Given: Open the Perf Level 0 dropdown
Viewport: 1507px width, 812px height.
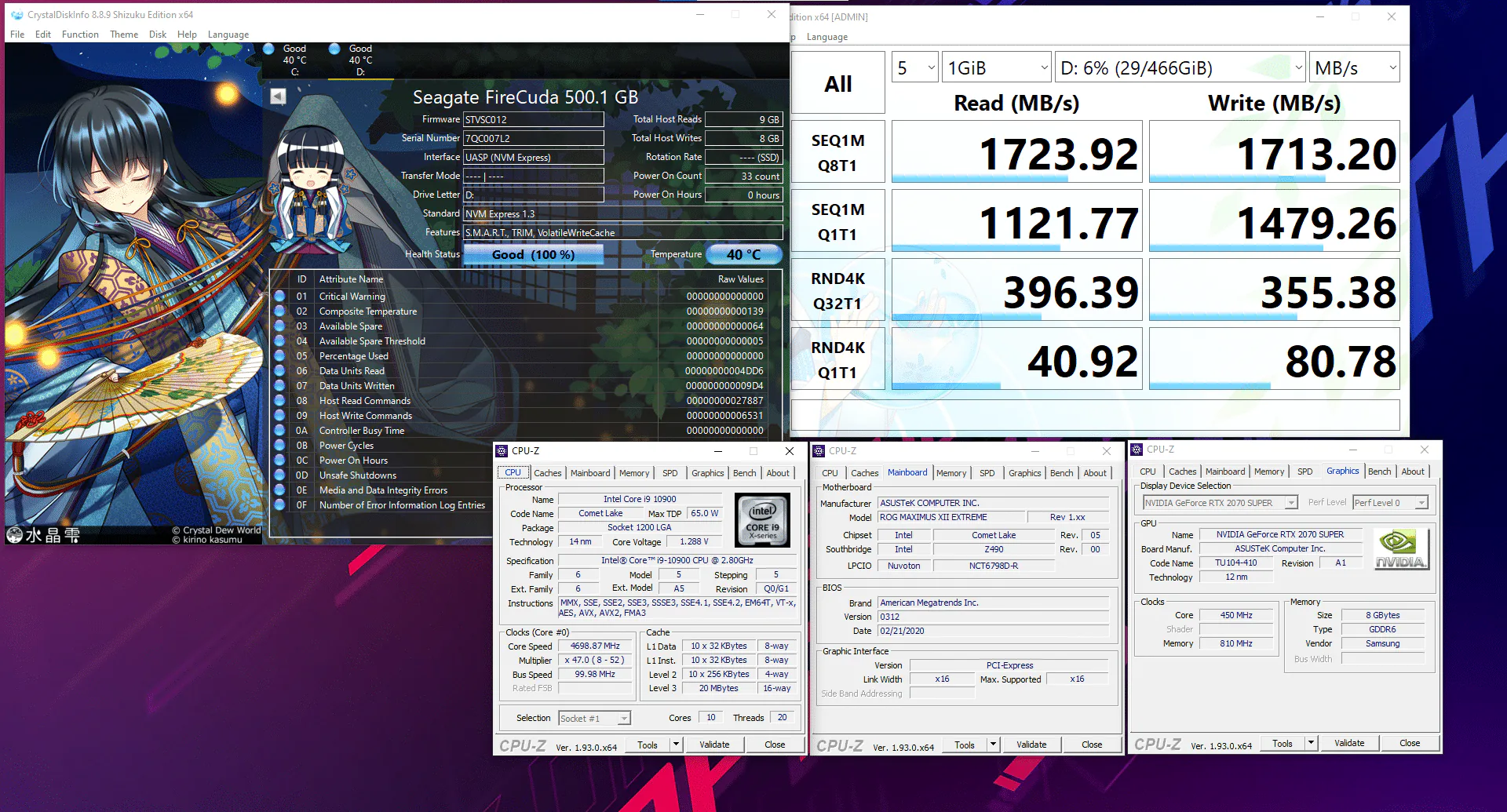Looking at the screenshot, I should (x=1390, y=503).
